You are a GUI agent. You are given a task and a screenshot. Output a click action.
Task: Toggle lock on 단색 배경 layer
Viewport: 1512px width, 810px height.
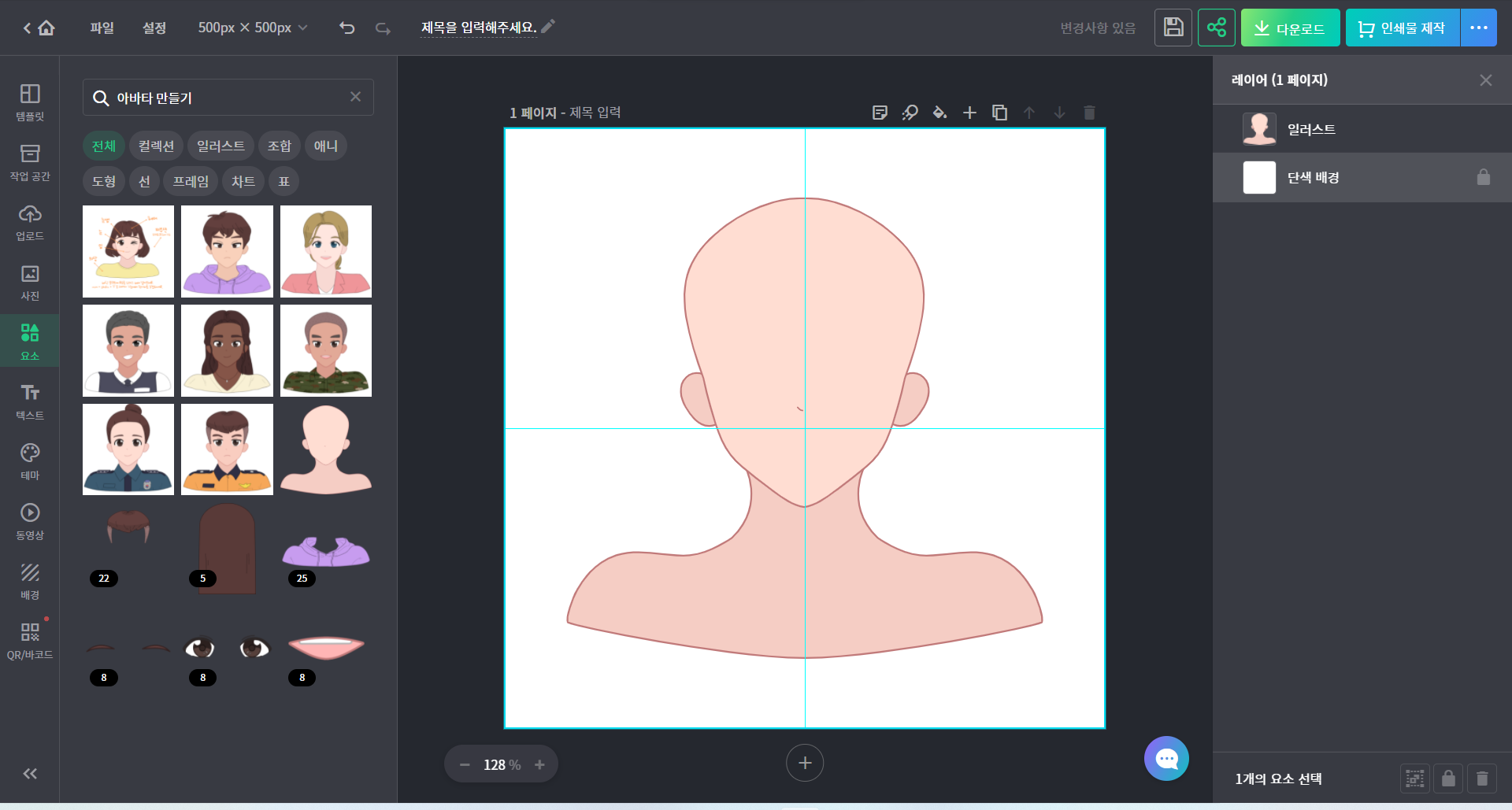click(x=1484, y=177)
